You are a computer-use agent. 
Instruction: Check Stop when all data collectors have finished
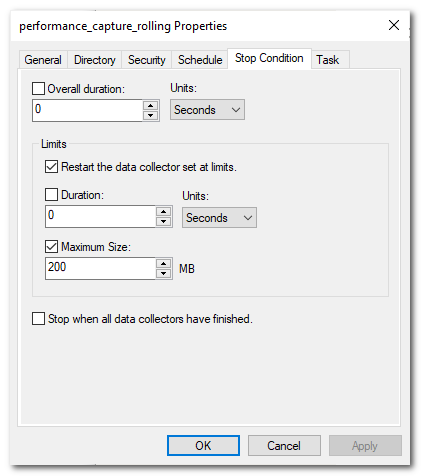38,319
